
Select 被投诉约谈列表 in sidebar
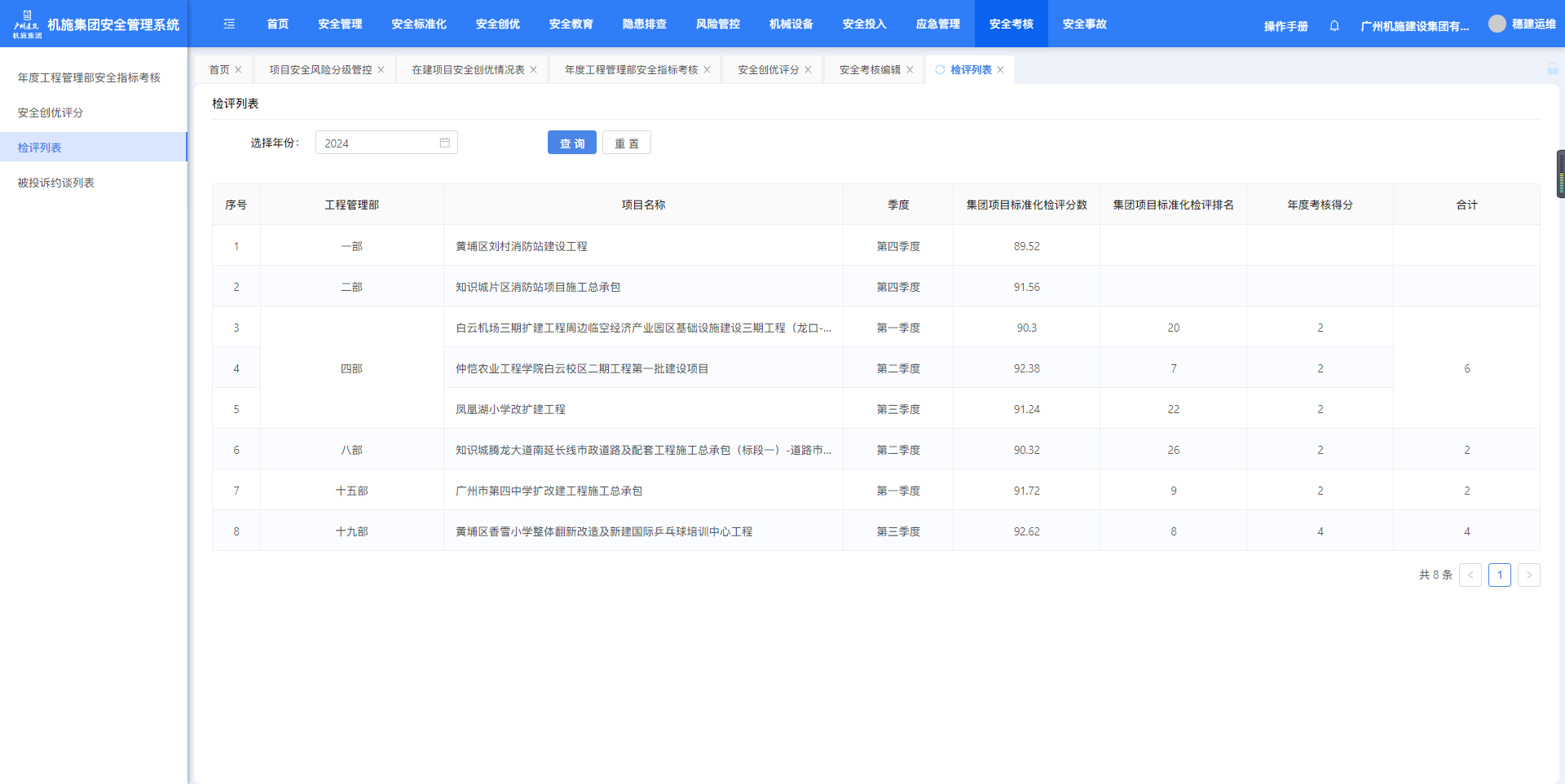(56, 183)
